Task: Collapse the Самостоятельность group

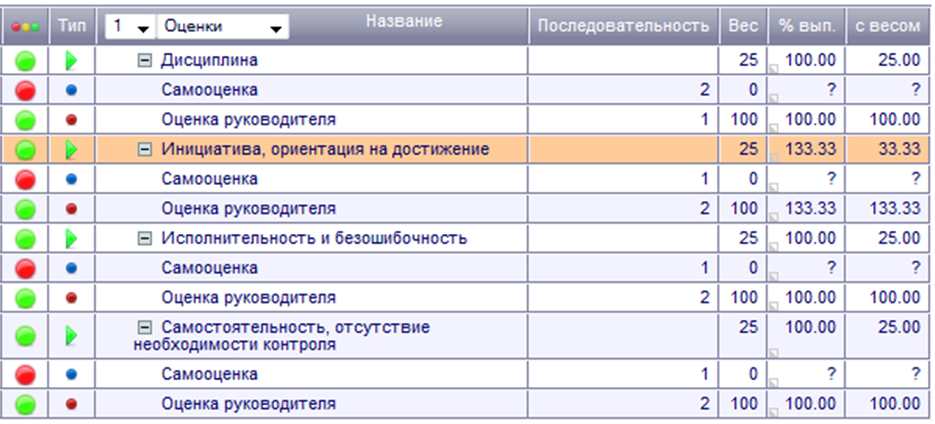Action: click(x=144, y=327)
